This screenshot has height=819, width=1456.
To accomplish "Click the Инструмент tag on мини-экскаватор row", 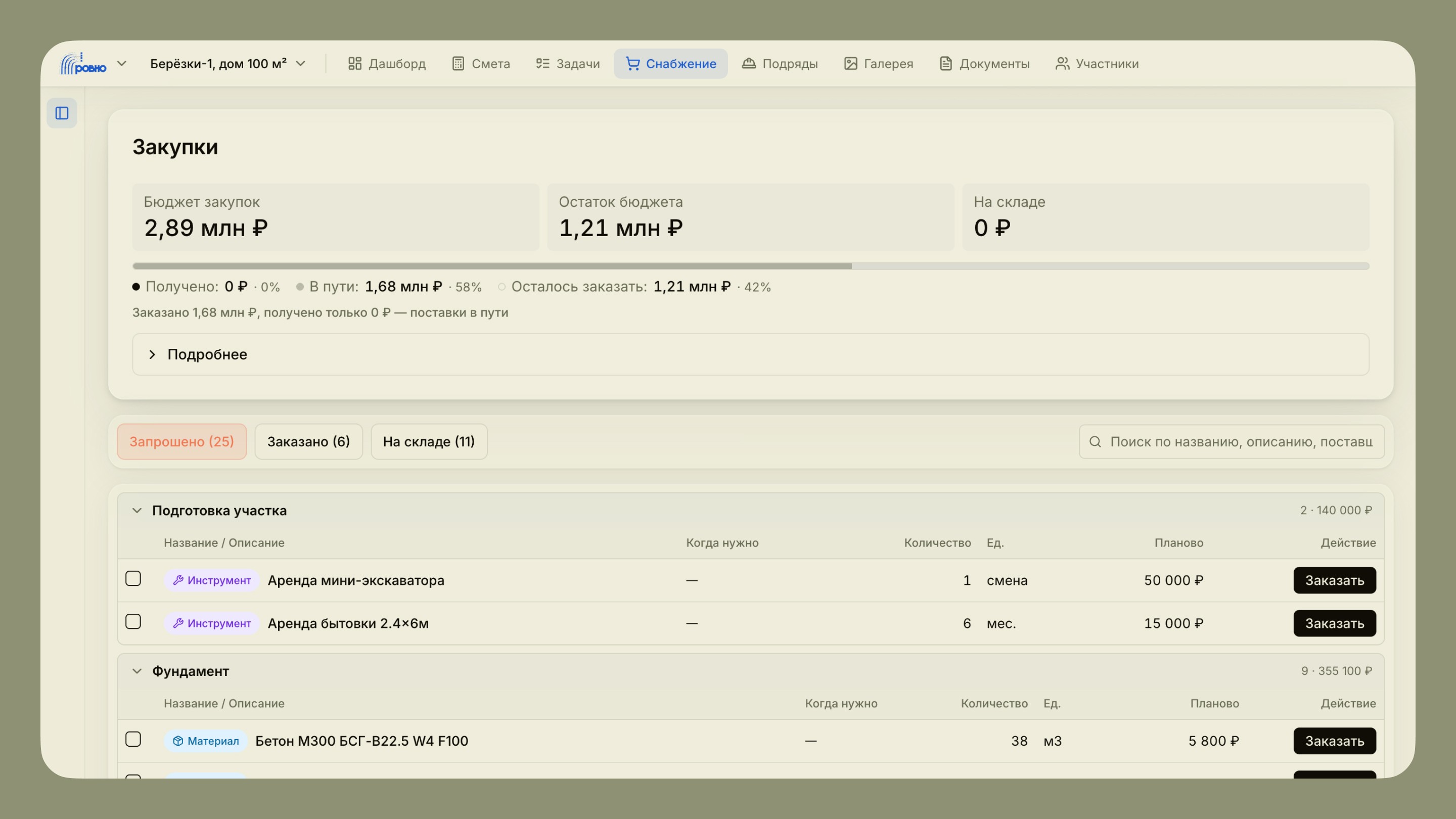I will [212, 580].
